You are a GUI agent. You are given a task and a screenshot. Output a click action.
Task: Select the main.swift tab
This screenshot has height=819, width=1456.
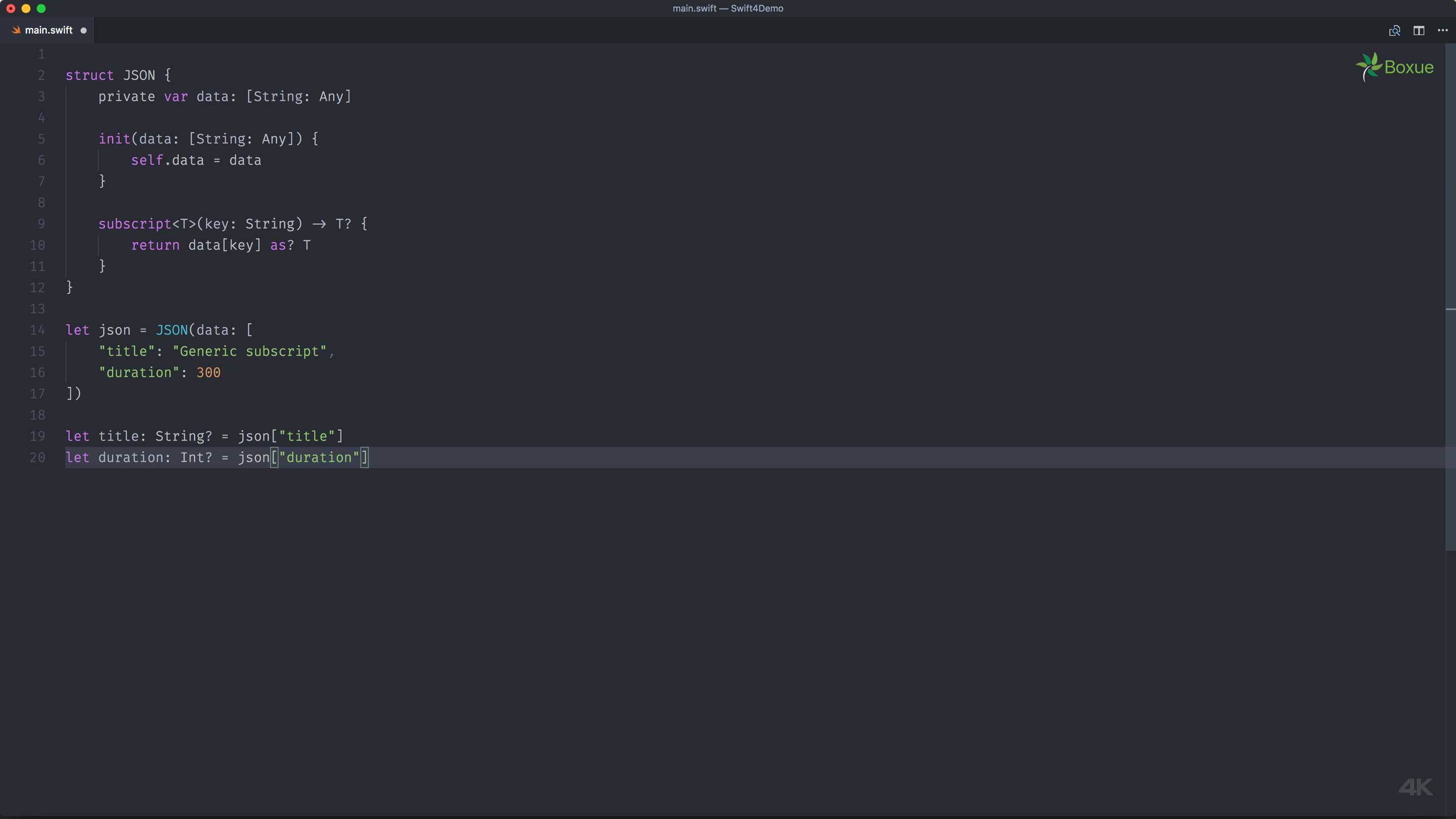point(49,30)
